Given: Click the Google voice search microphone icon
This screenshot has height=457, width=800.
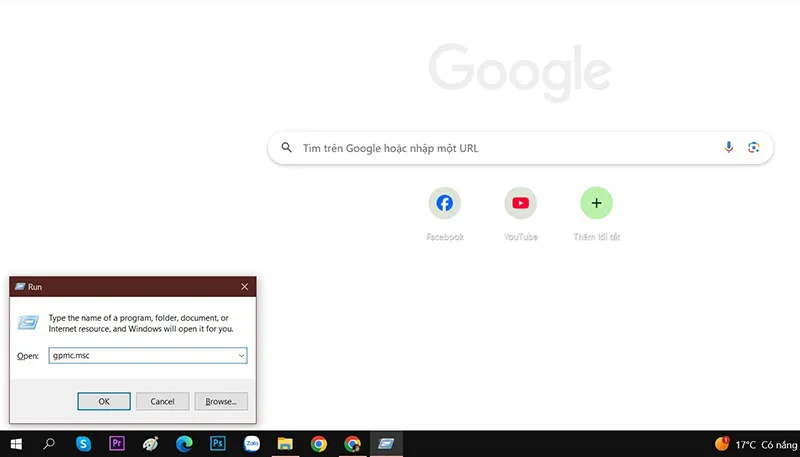Looking at the screenshot, I should click(x=729, y=148).
